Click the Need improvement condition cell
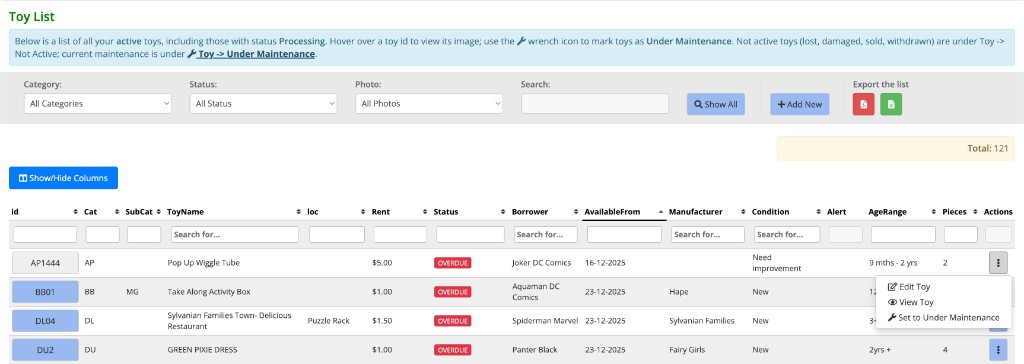 [775, 263]
